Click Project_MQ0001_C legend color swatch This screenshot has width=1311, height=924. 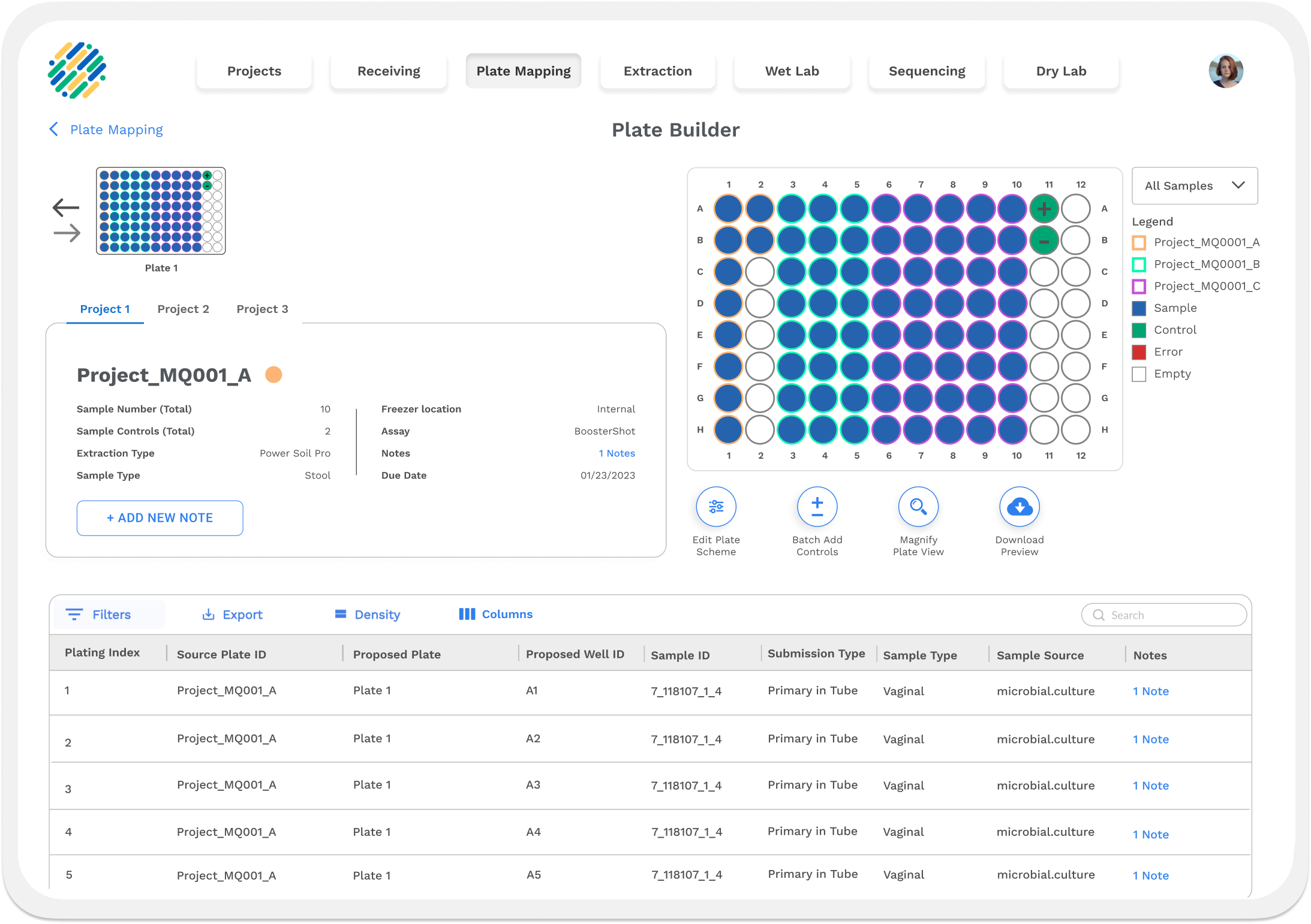(1139, 287)
